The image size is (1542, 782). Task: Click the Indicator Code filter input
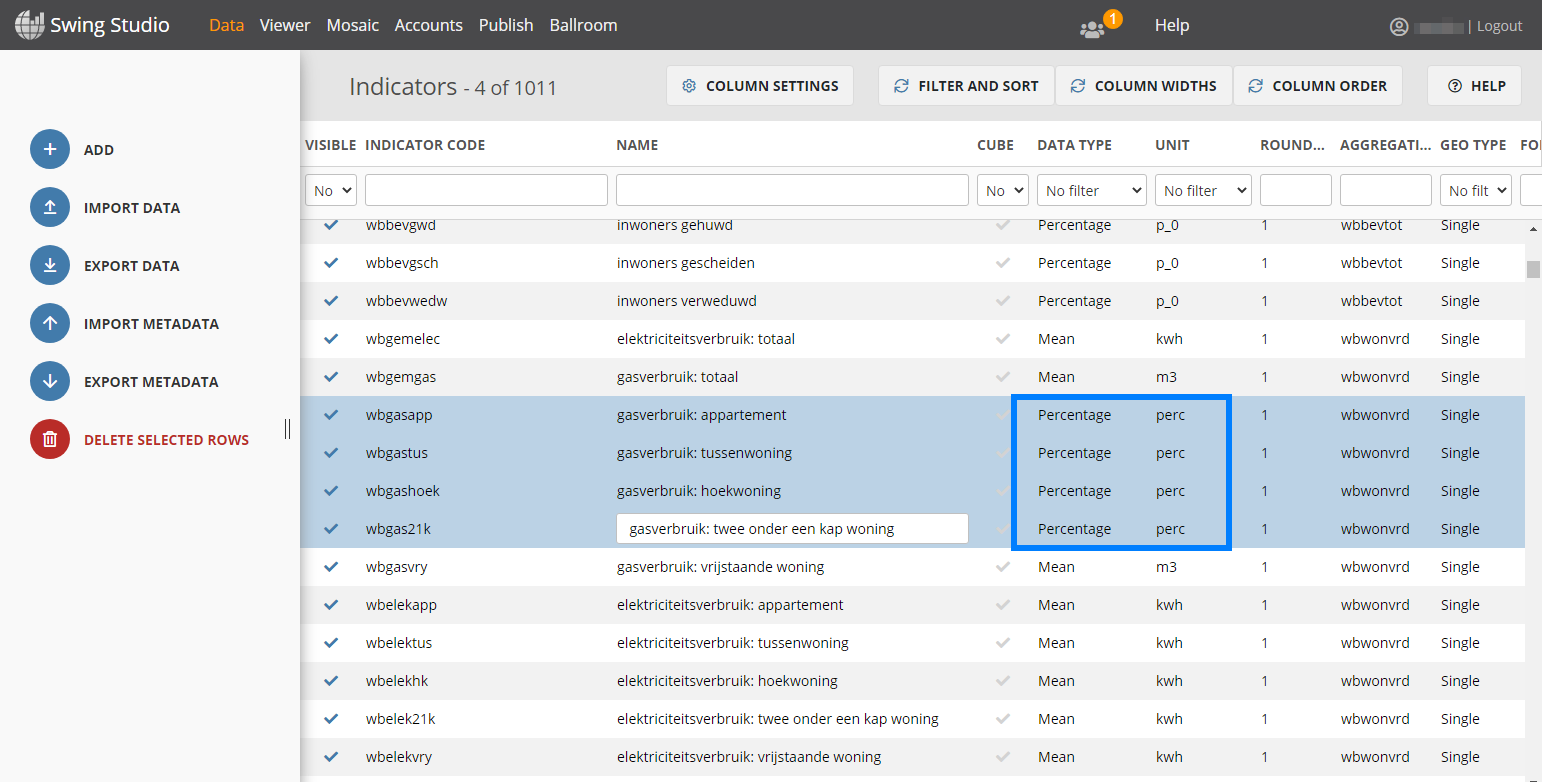tap(486, 190)
